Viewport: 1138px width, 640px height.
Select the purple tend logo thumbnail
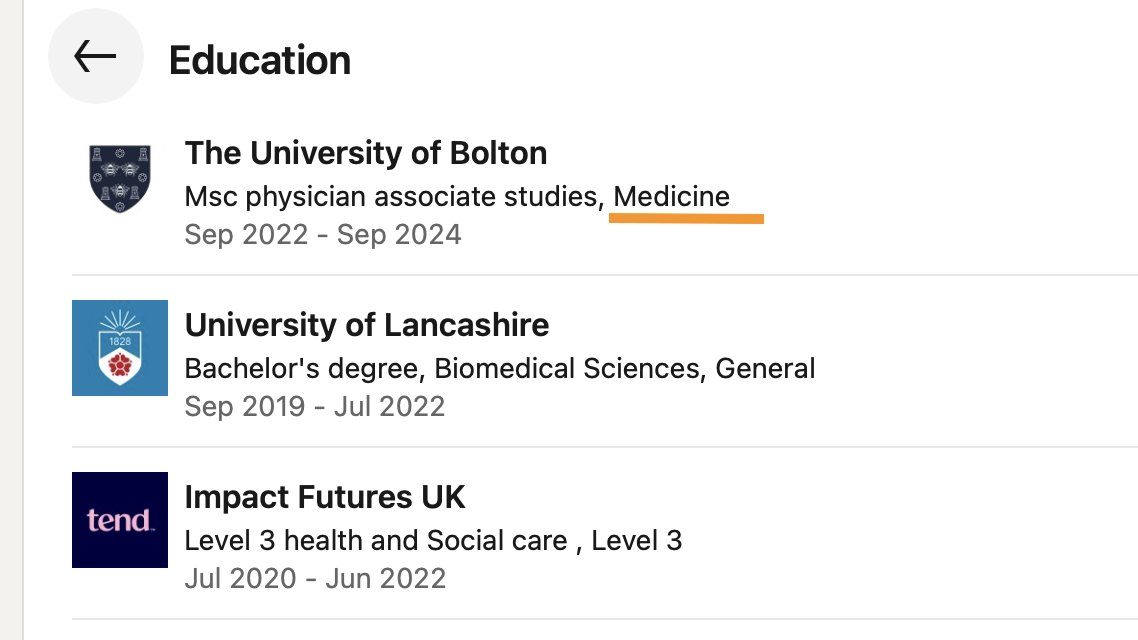(119, 520)
